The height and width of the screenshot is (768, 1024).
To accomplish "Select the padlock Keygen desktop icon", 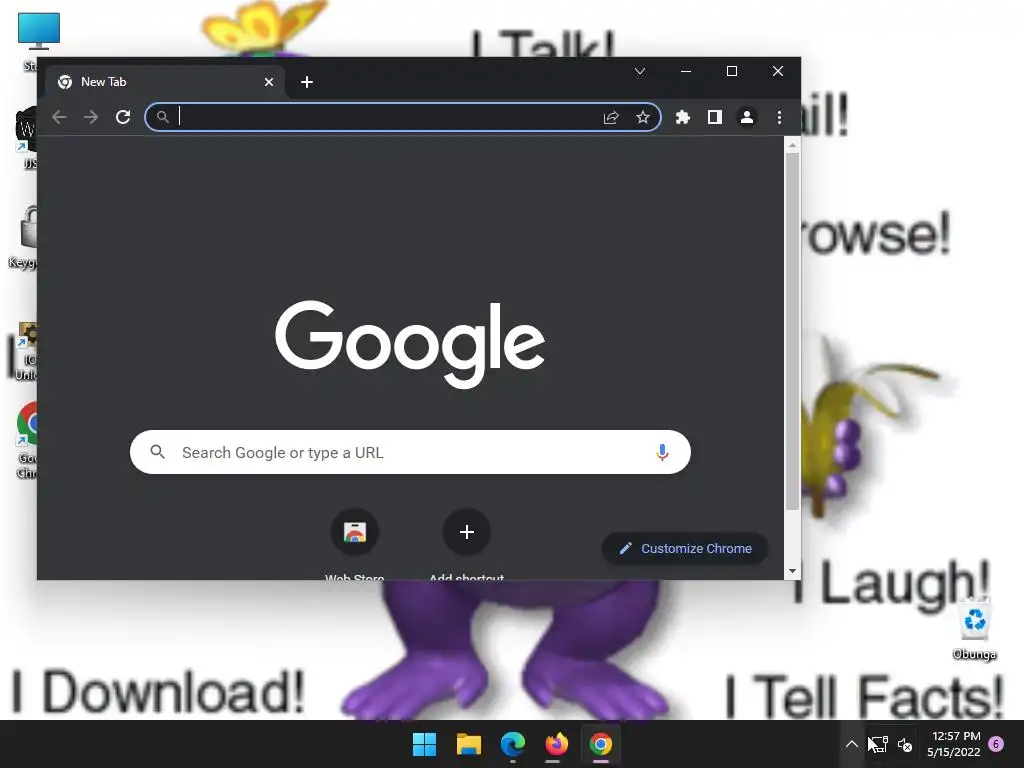I will coord(24,236).
